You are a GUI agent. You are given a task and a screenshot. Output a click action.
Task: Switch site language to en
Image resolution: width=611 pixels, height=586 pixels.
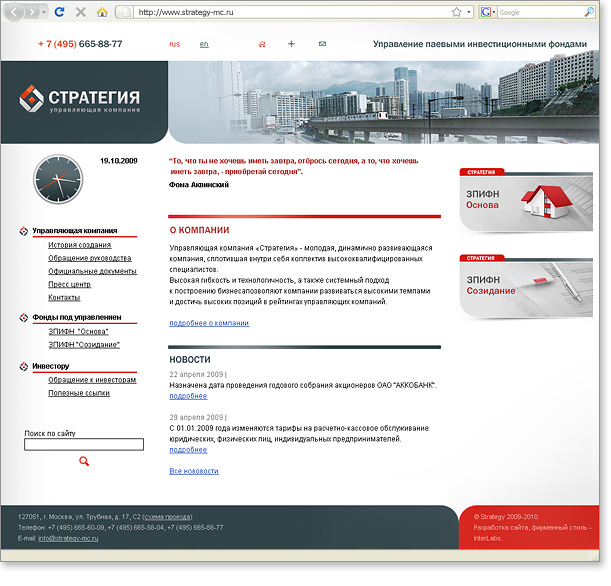click(204, 44)
